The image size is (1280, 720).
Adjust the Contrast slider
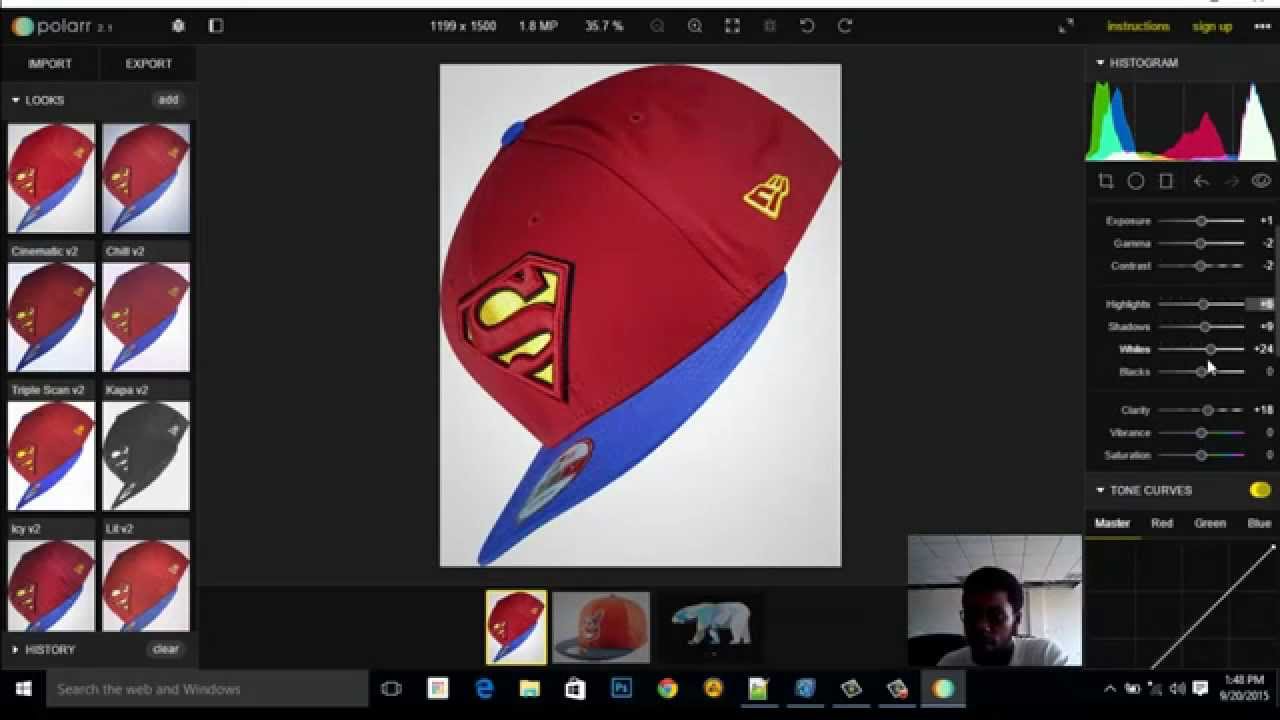(x=1201, y=266)
